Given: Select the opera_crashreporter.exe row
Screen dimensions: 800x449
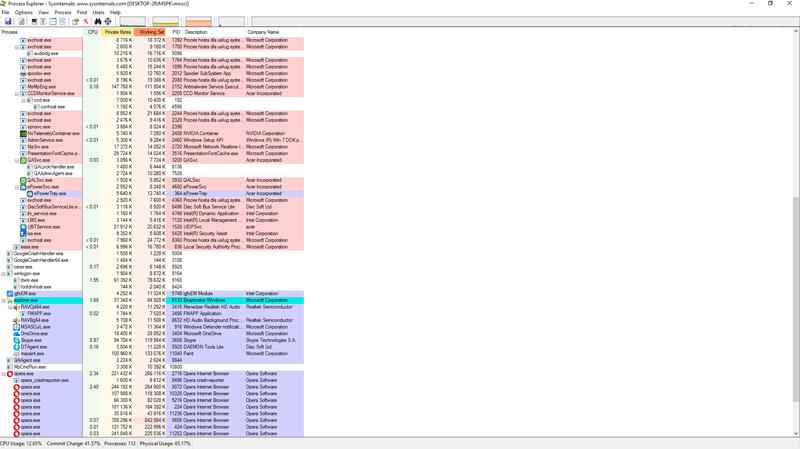Looking at the screenshot, I should (x=152, y=380).
